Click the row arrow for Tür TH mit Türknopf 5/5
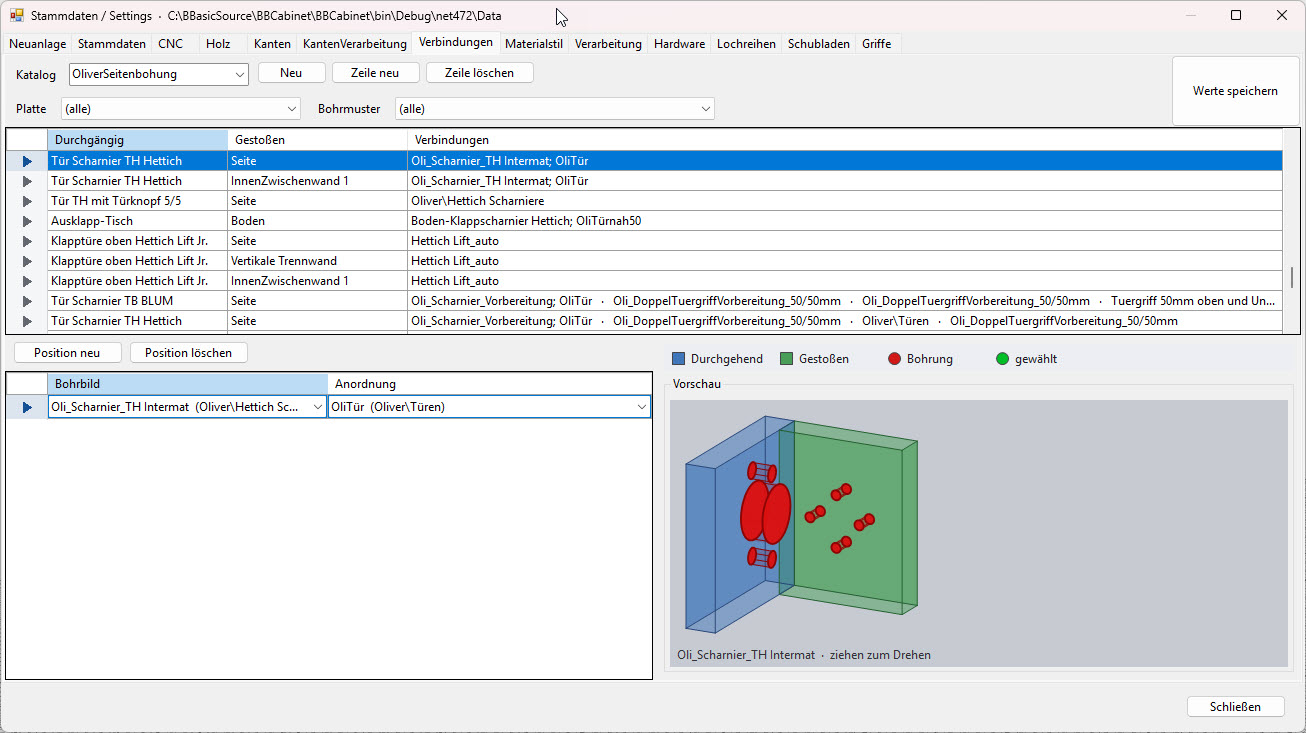Viewport: 1306px width, 733px height. [x=27, y=201]
